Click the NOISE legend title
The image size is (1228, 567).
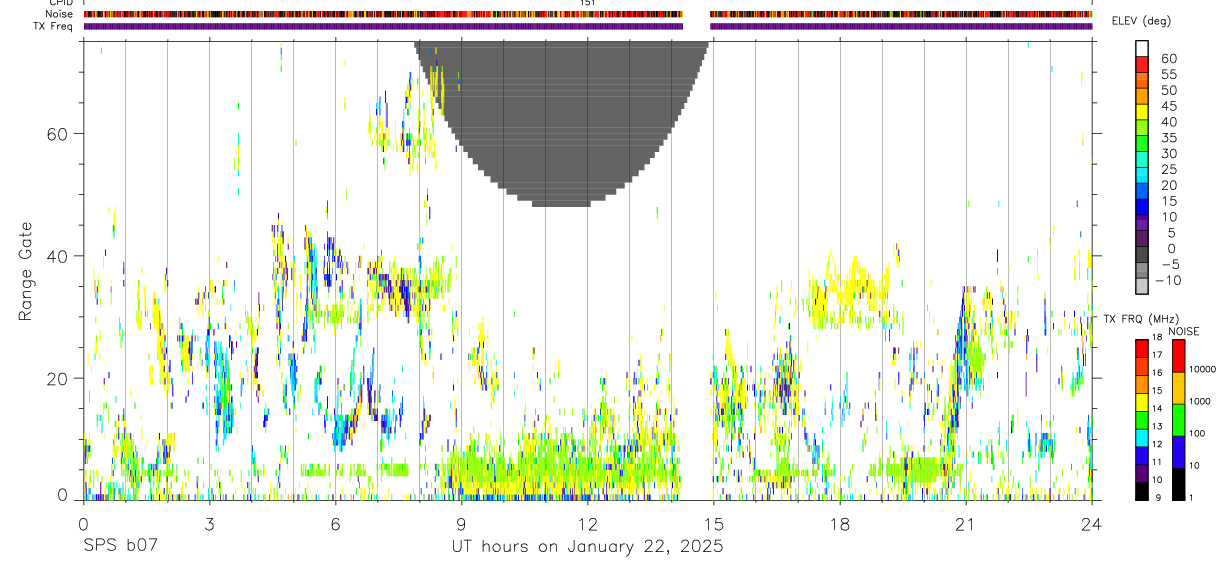[1184, 331]
